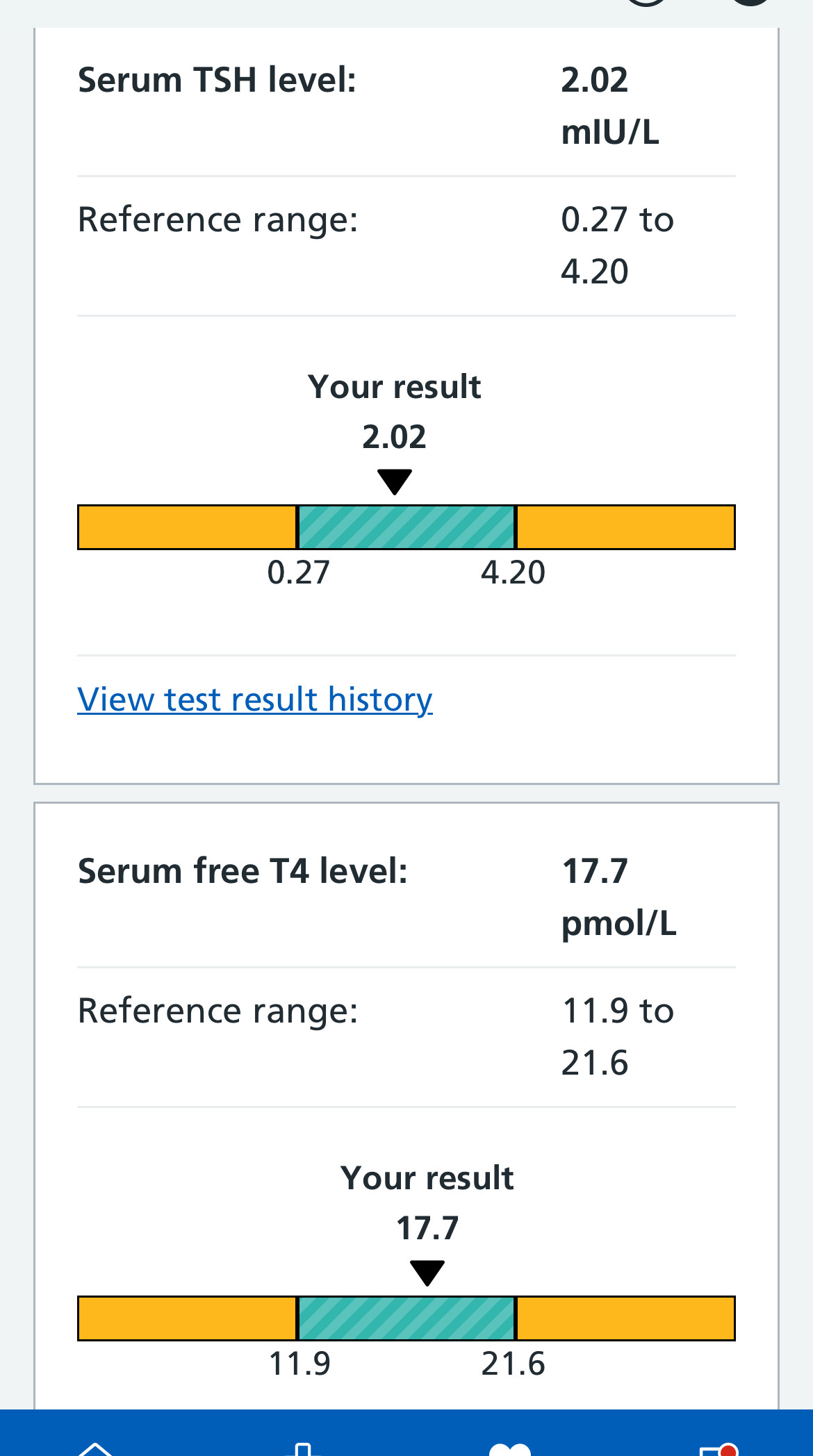
Task: Tap the 0.27 to 4.20 reference range value
Action: [616, 245]
